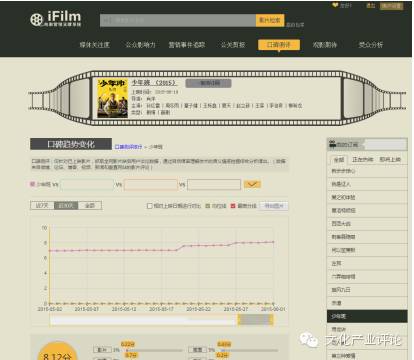The image size is (414, 360).
Task: Click the iFilm film reel logo
Action: tap(37, 19)
